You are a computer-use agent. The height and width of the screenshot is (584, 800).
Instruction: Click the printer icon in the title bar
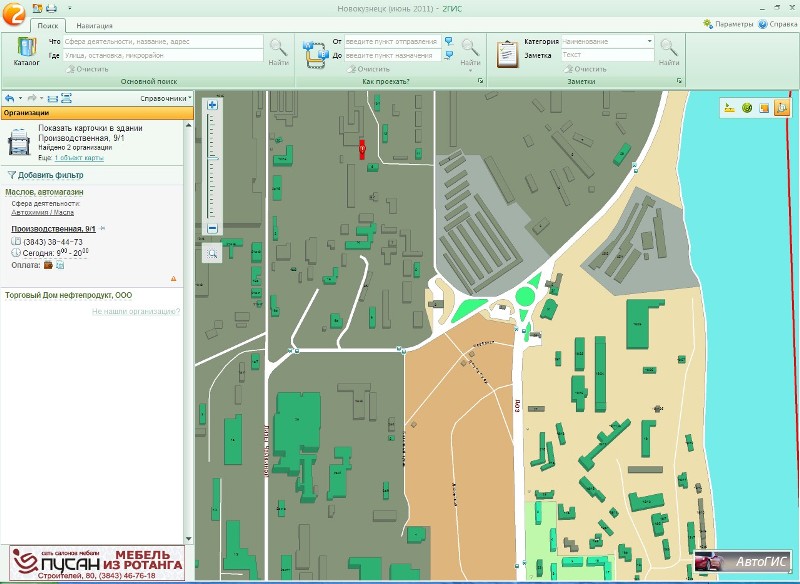(51, 8)
